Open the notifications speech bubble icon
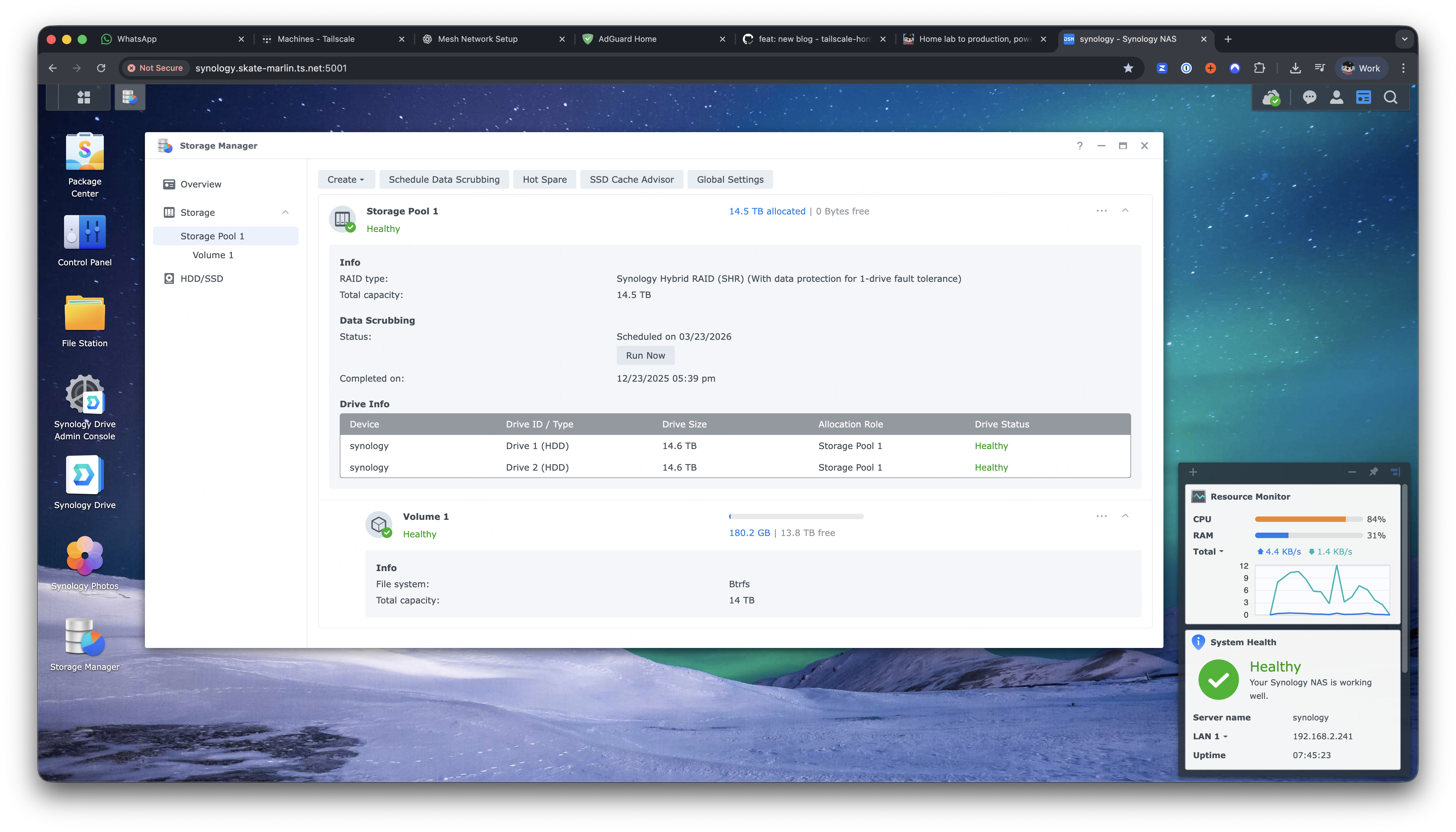This screenshot has height=832, width=1456. pos(1309,98)
